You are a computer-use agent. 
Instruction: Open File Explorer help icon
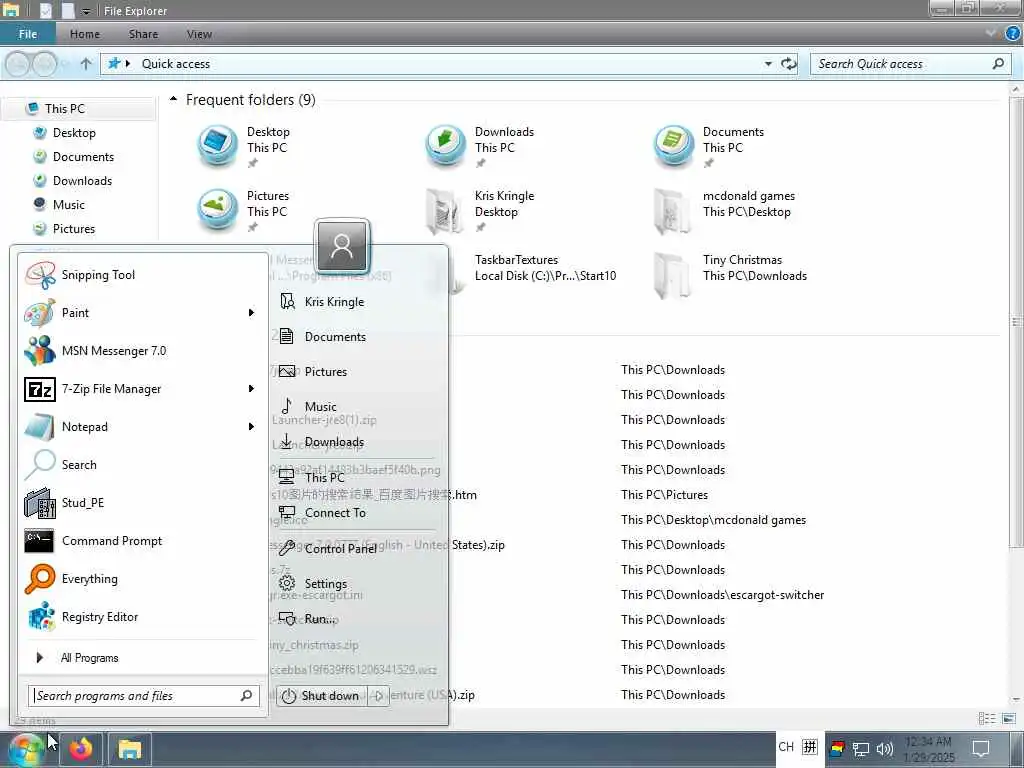1013,34
